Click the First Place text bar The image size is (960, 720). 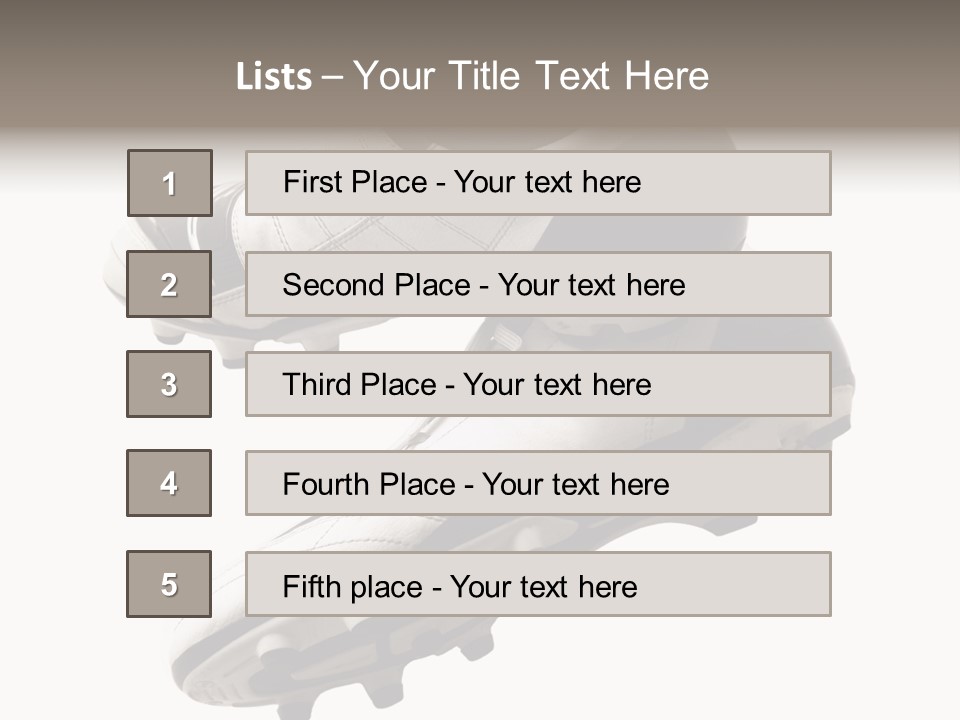pos(538,183)
